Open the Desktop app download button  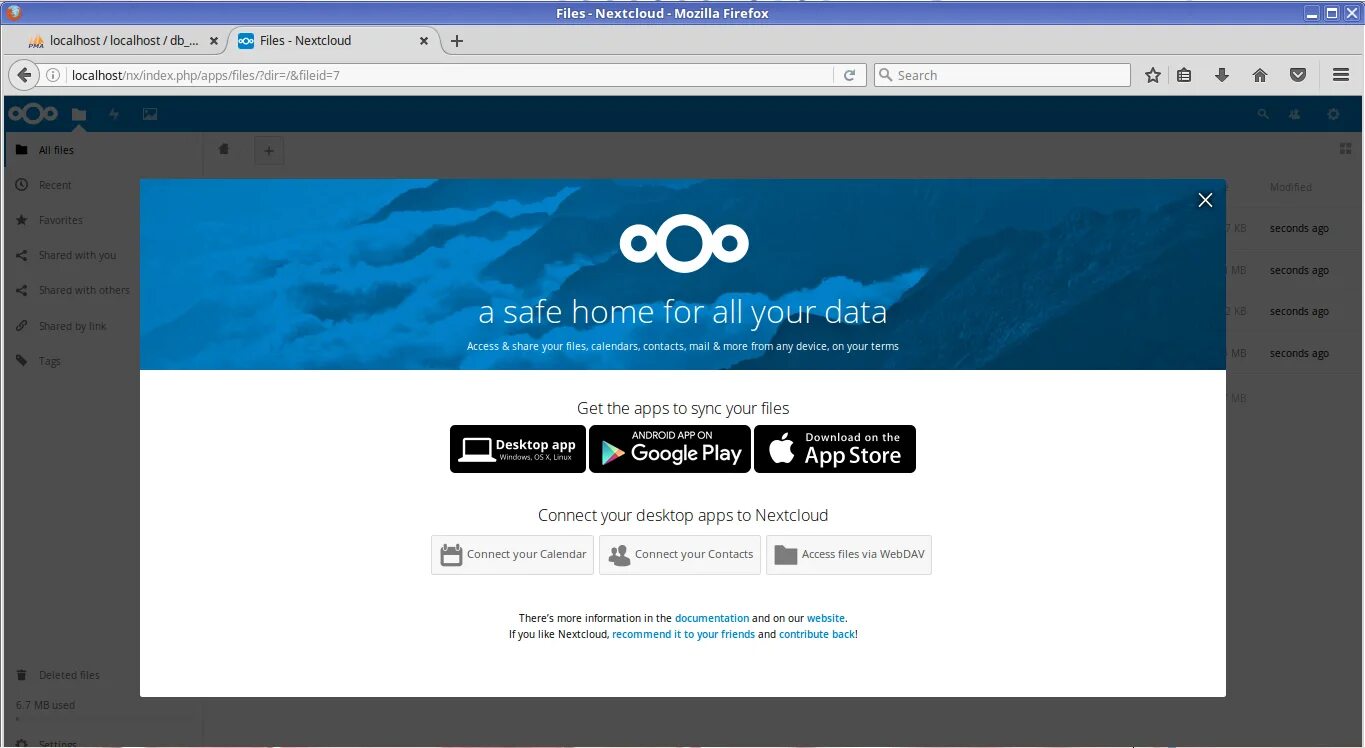(x=518, y=449)
